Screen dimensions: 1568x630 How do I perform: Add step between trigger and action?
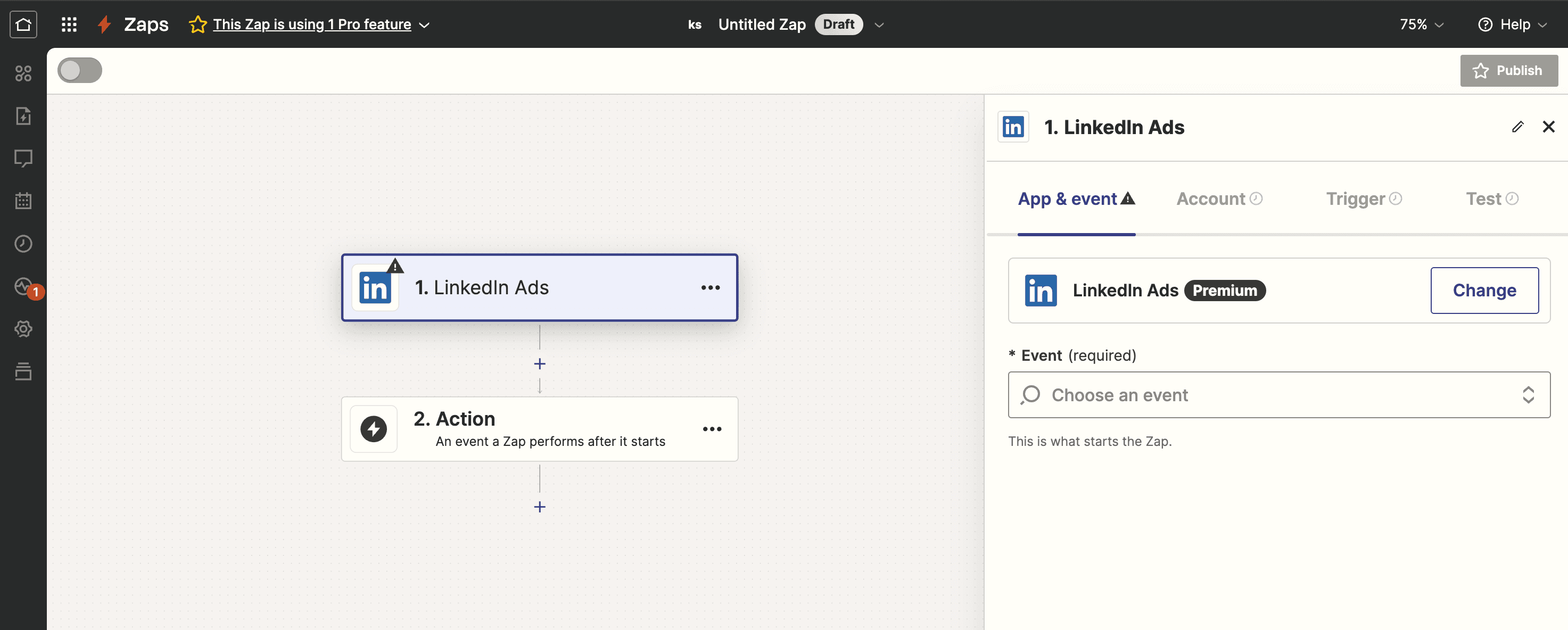click(x=539, y=364)
